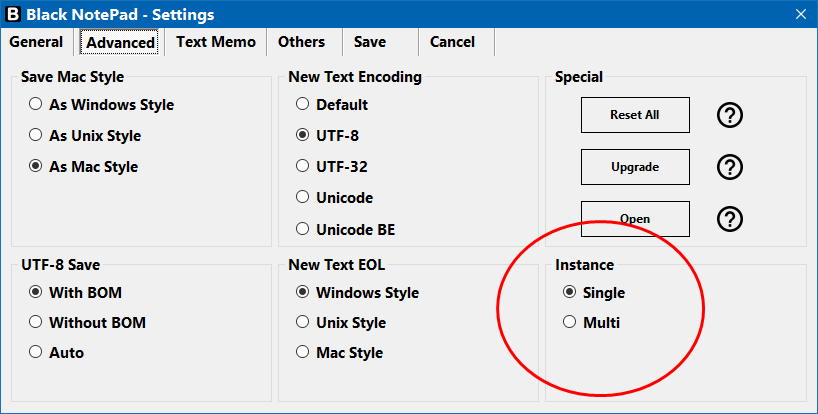The width and height of the screenshot is (818, 414).
Task: Select Windows Style under New Text EOL
Action: click(358, 293)
